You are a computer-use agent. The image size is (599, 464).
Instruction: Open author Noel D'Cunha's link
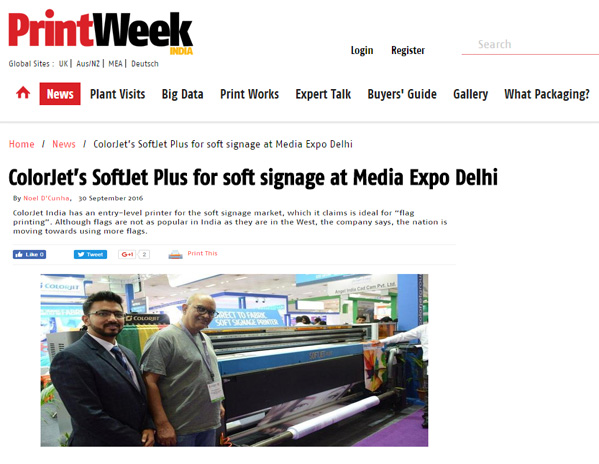46,198
